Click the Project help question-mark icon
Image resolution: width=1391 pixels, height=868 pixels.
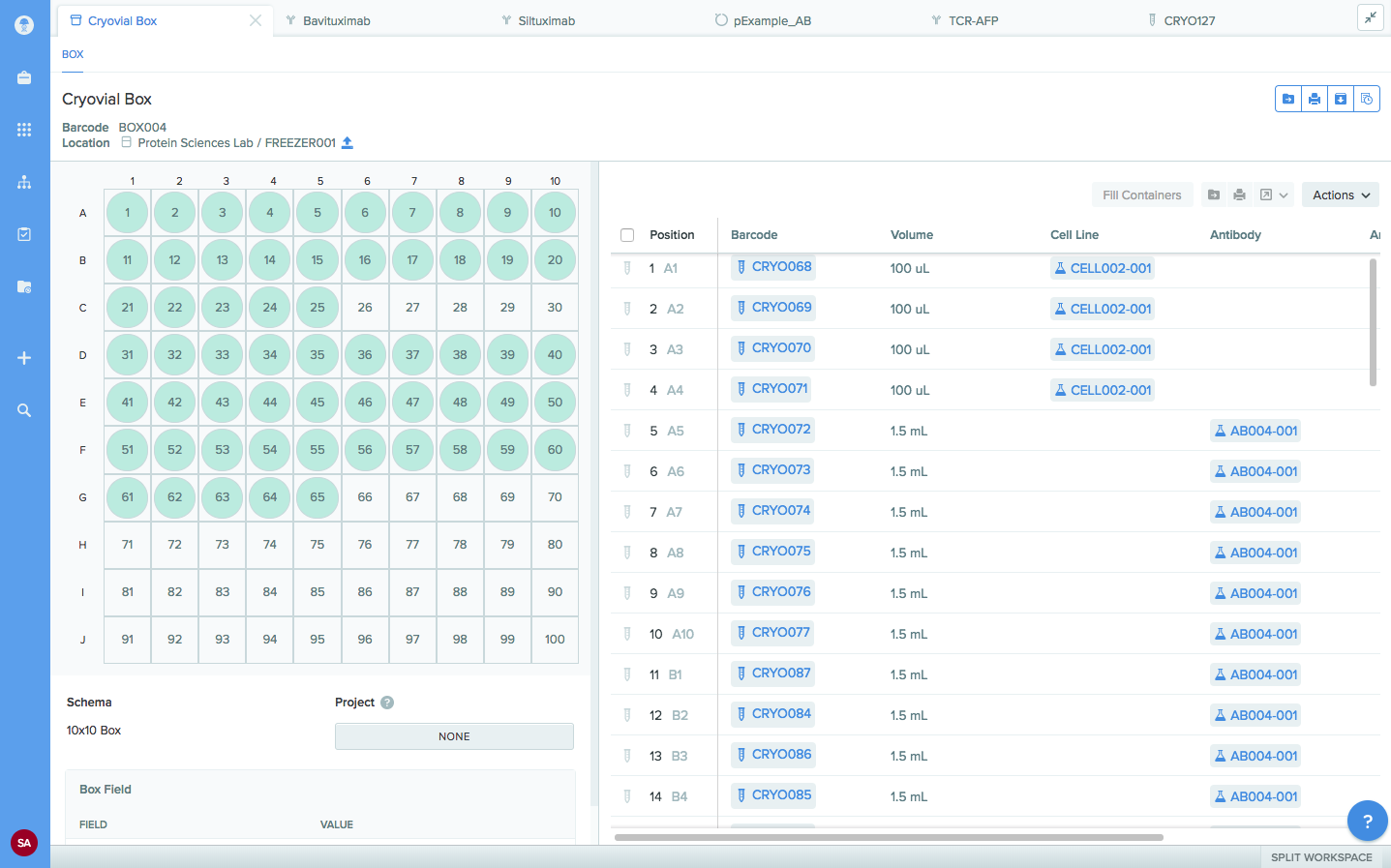pyautogui.click(x=387, y=703)
